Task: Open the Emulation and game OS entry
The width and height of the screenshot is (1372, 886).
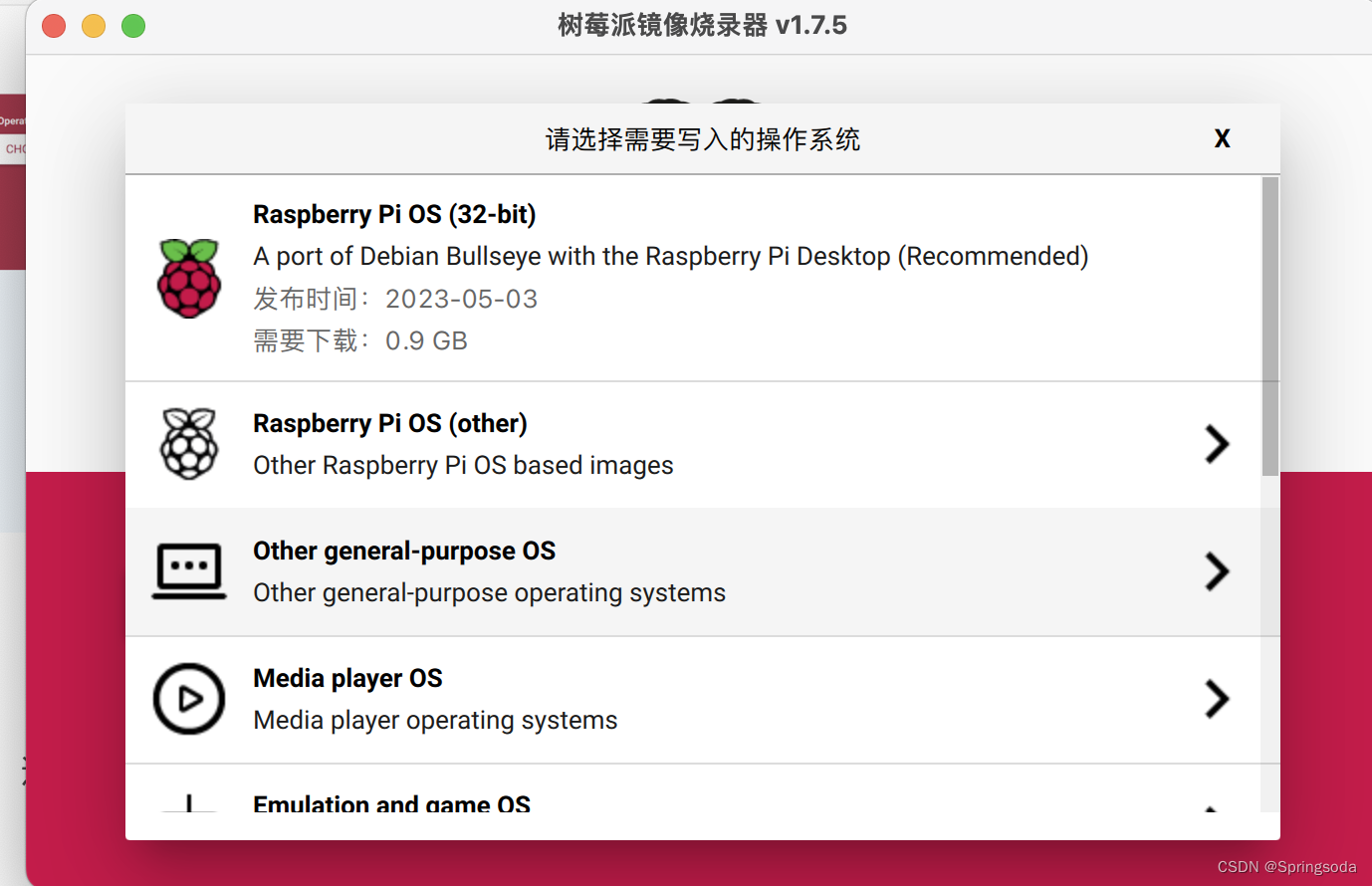Action: click(x=391, y=802)
